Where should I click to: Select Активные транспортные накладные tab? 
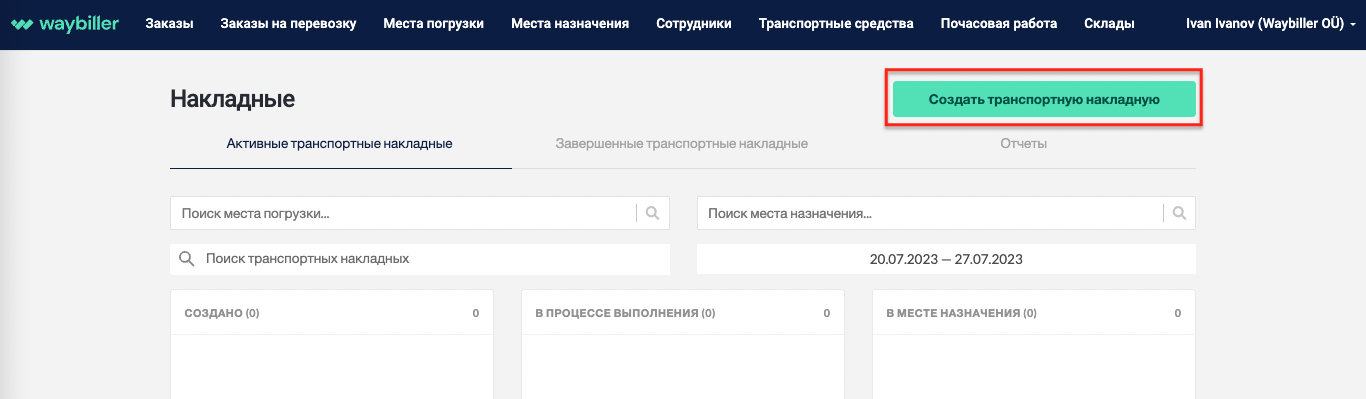point(340,144)
